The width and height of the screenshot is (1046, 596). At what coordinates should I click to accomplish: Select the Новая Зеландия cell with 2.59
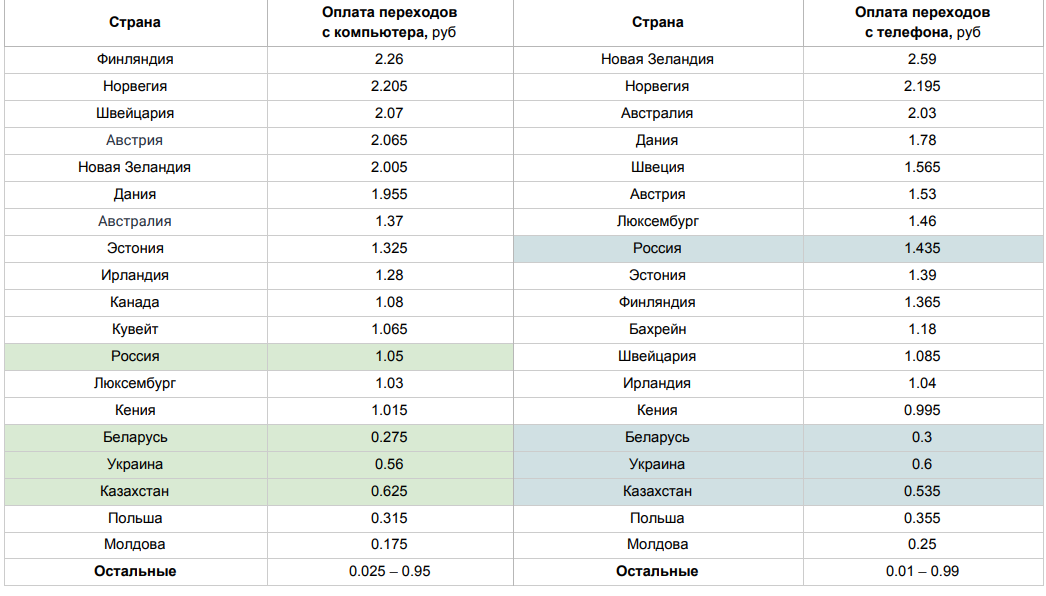click(658, 59)
